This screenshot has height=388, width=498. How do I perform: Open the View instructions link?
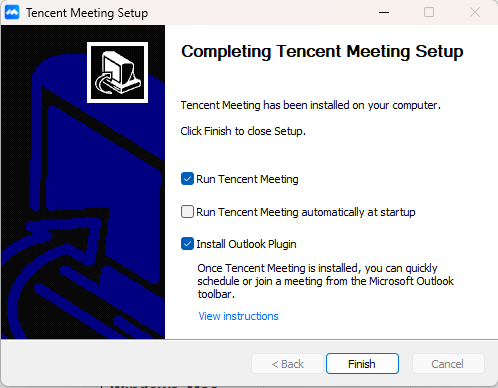point(238,316)
